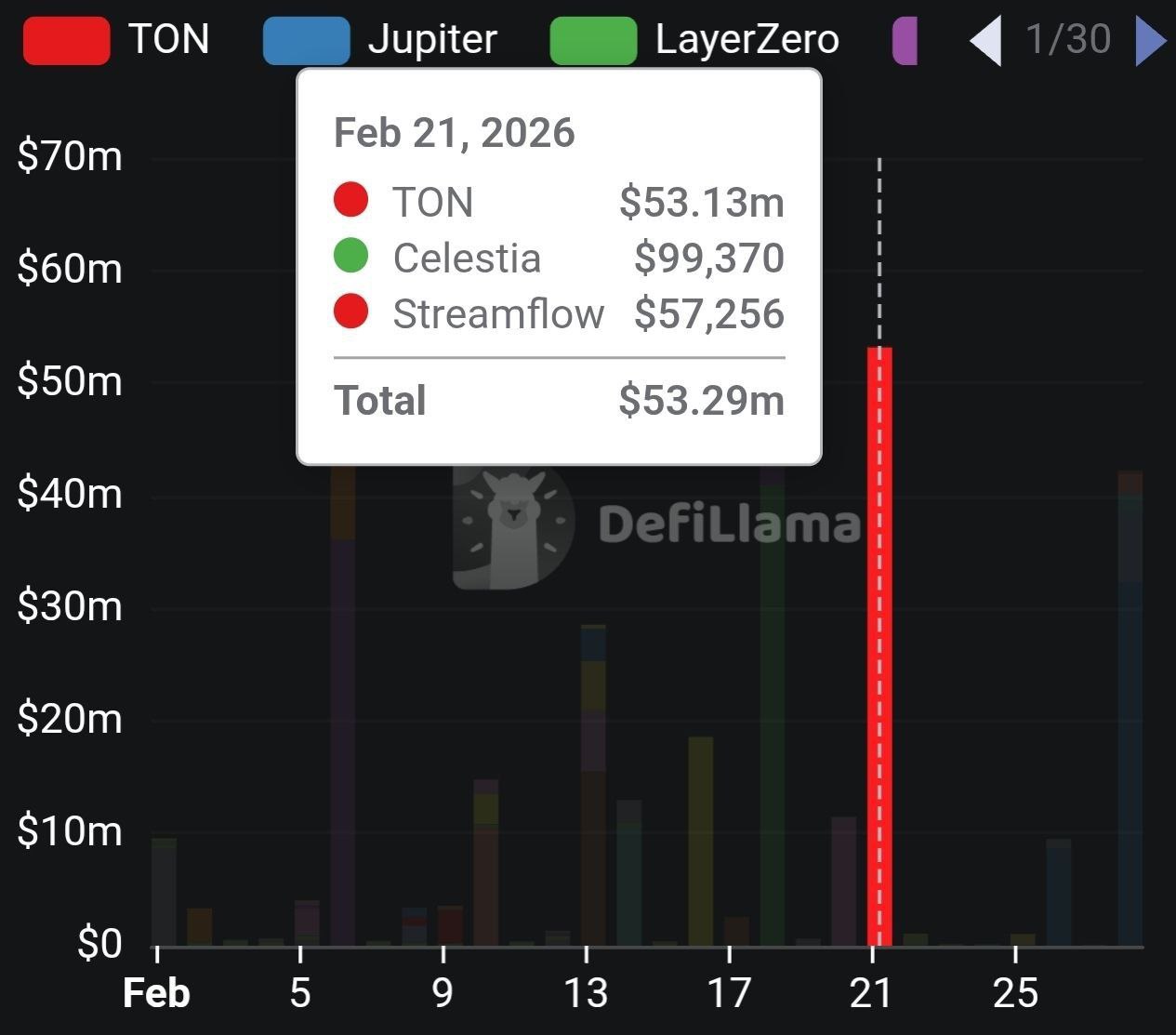The height and width of the screenshot is (1035, 1176).
Task: Click the red TON legend swatch
Action: coord(66,41)
